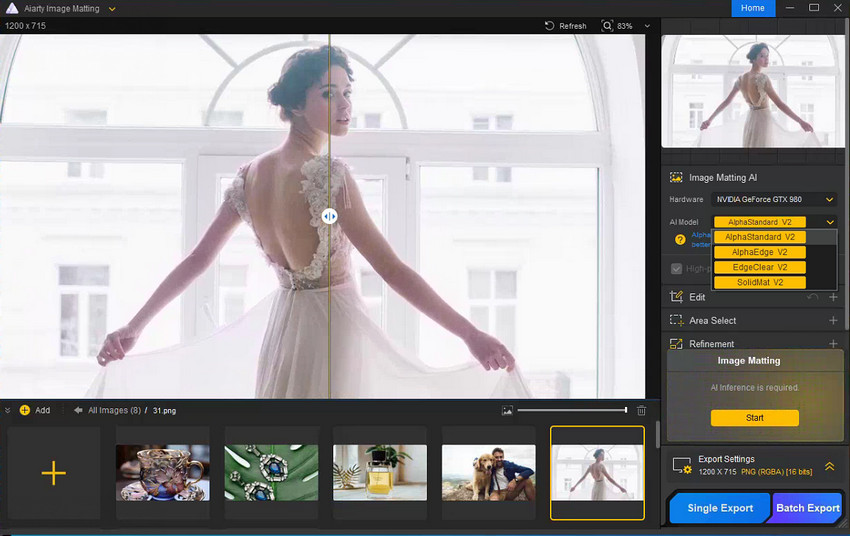Click the Home button
Viewport: 850px width, 536px height.
753,8
